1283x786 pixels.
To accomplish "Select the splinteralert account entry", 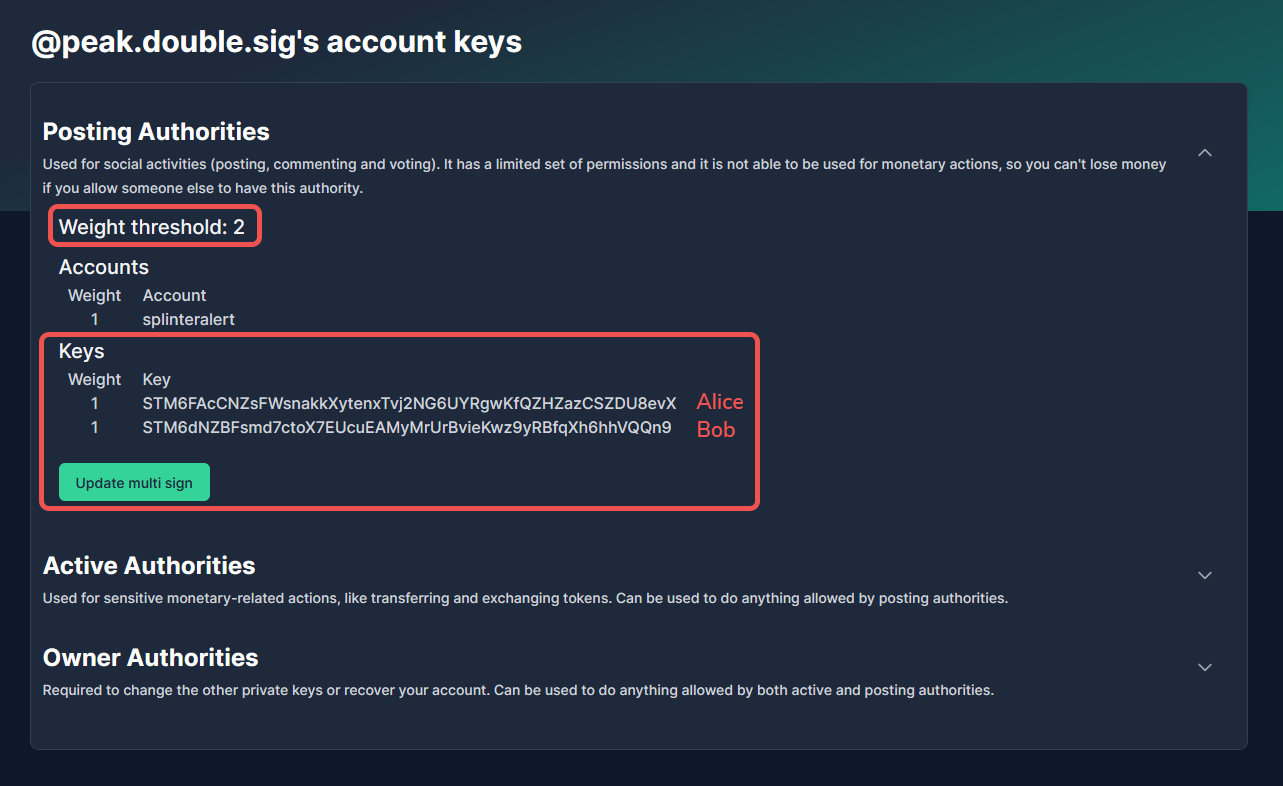I will 189,319.
